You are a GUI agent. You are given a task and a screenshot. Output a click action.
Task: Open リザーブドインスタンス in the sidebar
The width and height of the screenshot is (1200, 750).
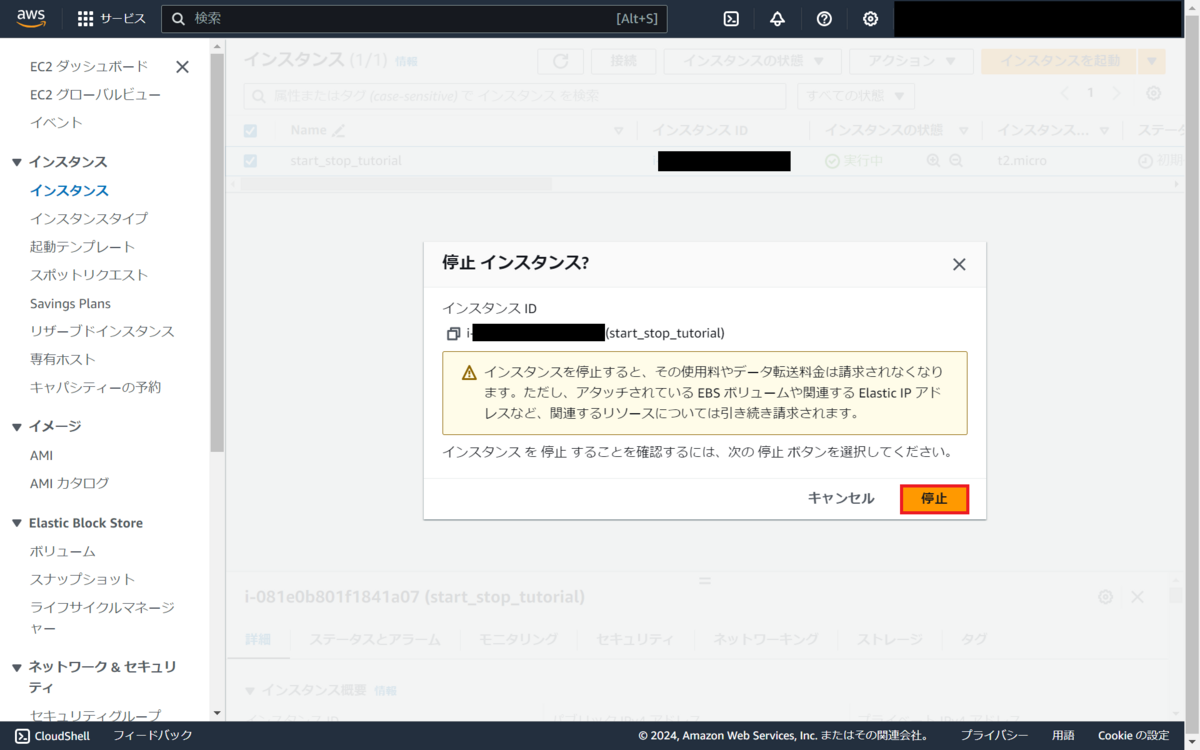pos(102,331)
